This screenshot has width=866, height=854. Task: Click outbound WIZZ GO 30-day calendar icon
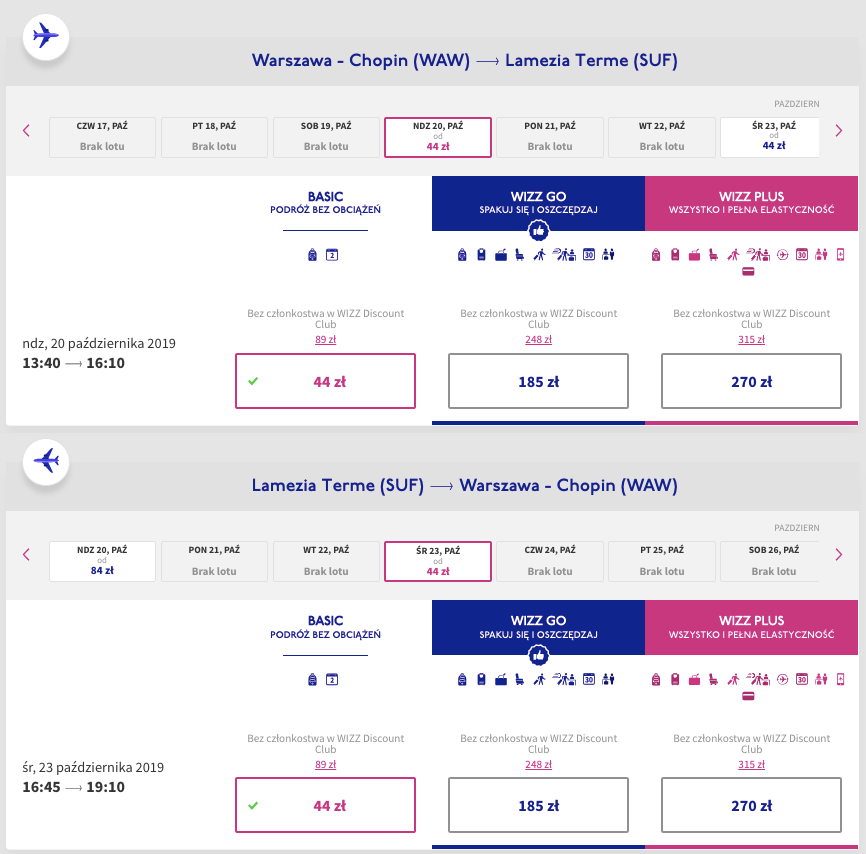tap(589, 255)
